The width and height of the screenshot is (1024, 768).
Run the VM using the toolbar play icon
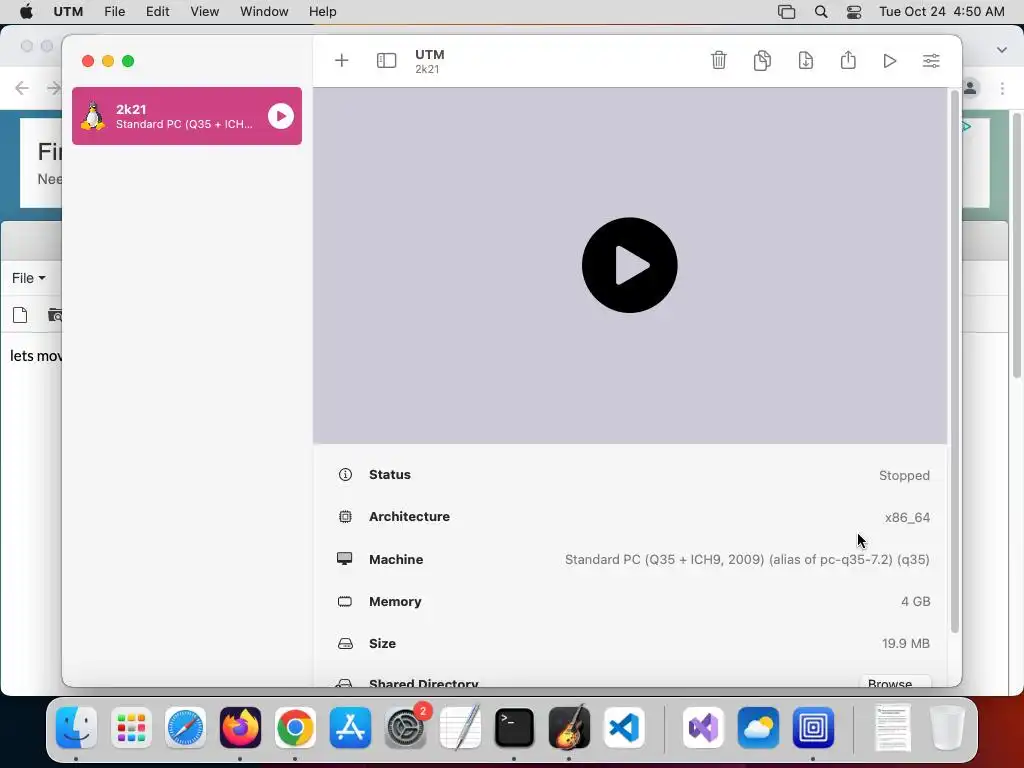click(x=889, y=61)
